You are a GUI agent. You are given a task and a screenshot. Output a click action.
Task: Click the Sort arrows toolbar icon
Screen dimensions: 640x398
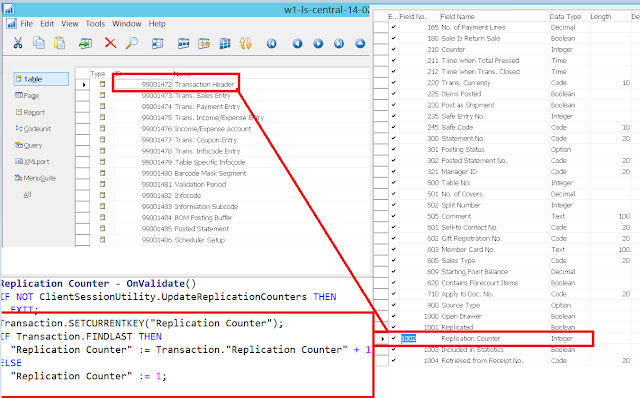pos(245,43)
